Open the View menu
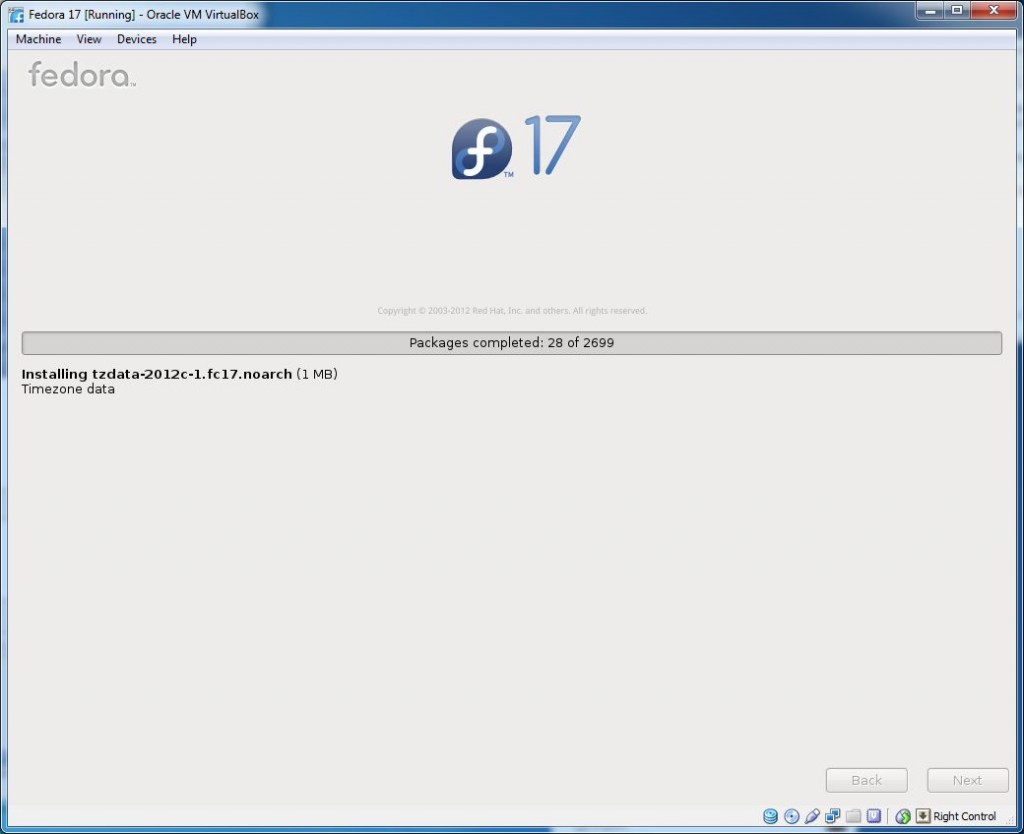 pos(89,39)
